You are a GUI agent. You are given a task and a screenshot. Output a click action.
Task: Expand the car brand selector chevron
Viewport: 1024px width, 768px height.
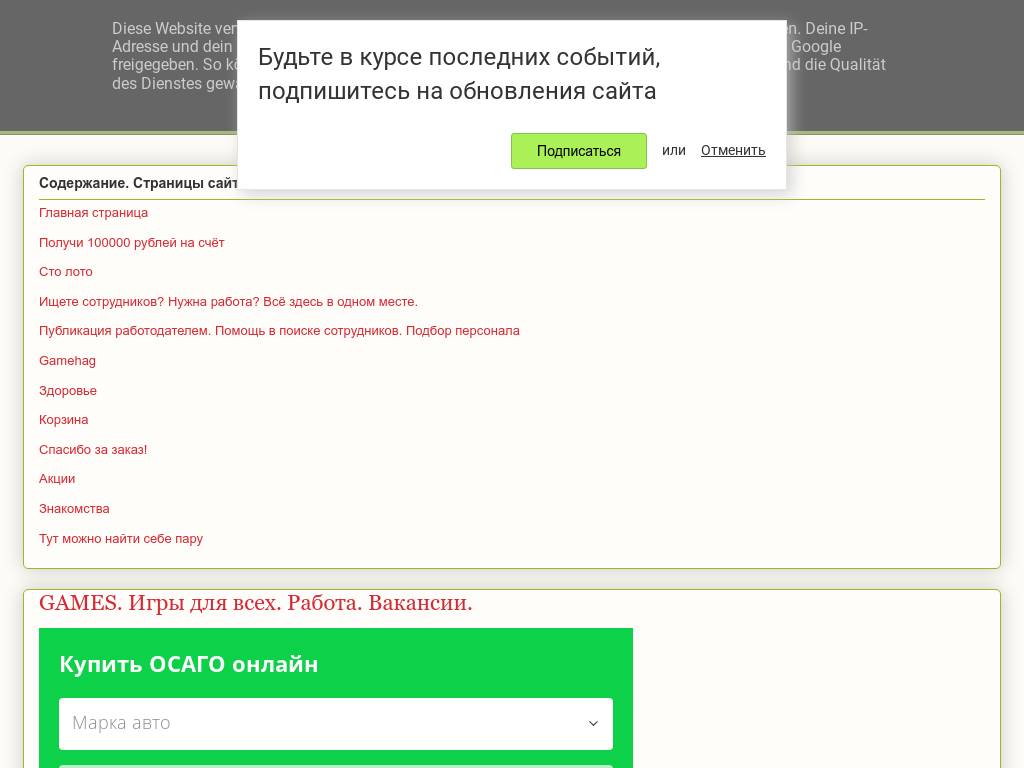[593, 723]
